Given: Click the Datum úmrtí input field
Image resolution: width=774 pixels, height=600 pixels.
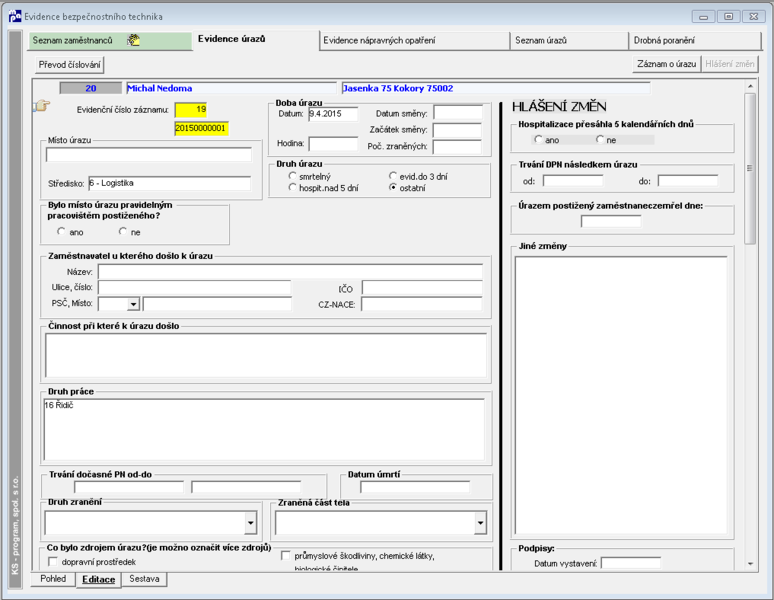Looking at the screenshot, I should (x=415, y=488).
